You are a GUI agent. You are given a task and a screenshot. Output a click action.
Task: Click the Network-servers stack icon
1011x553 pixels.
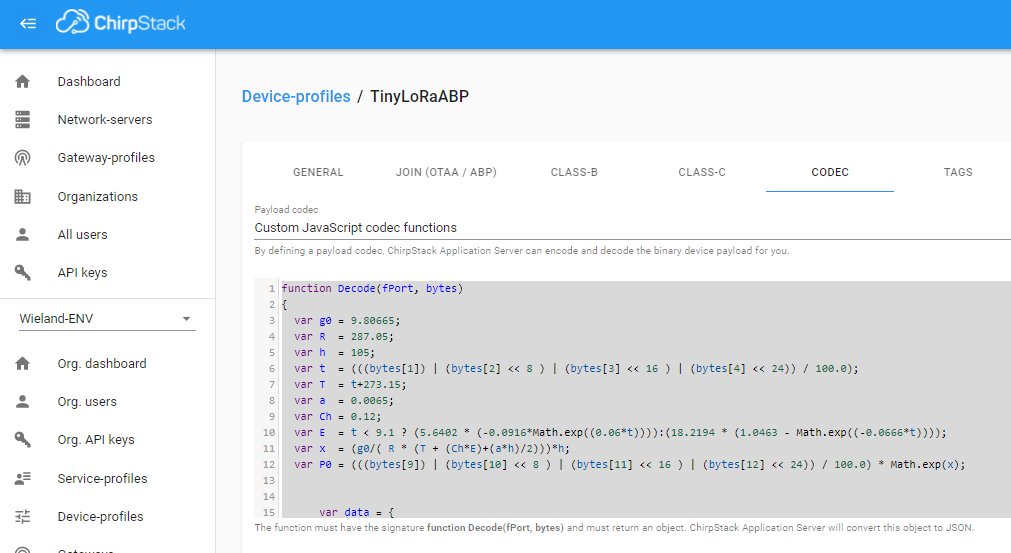[x=23, y=120]
